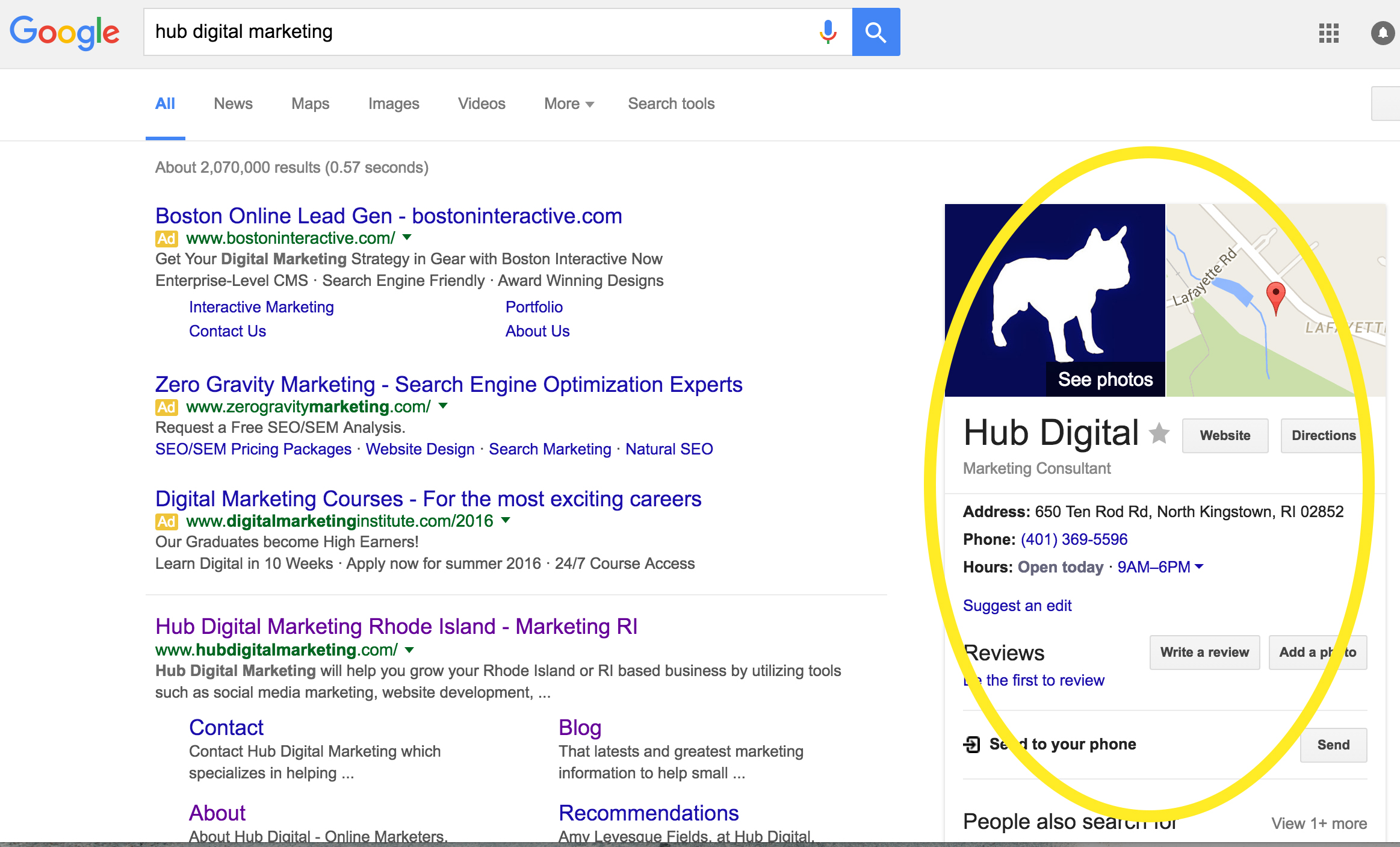Click the Send to your phone icon

pyautogui.click(x=971, y=745)
